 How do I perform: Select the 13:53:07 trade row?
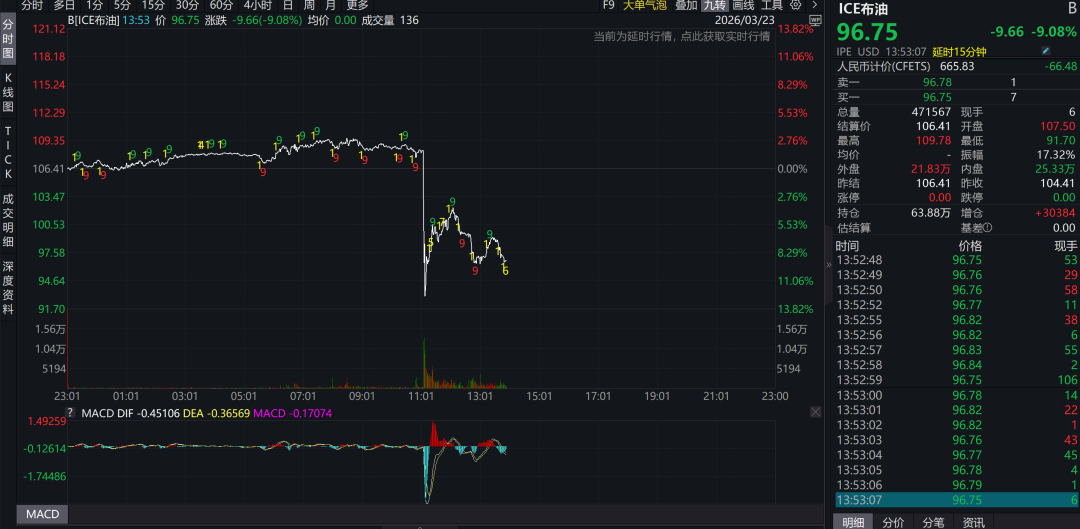956,500
